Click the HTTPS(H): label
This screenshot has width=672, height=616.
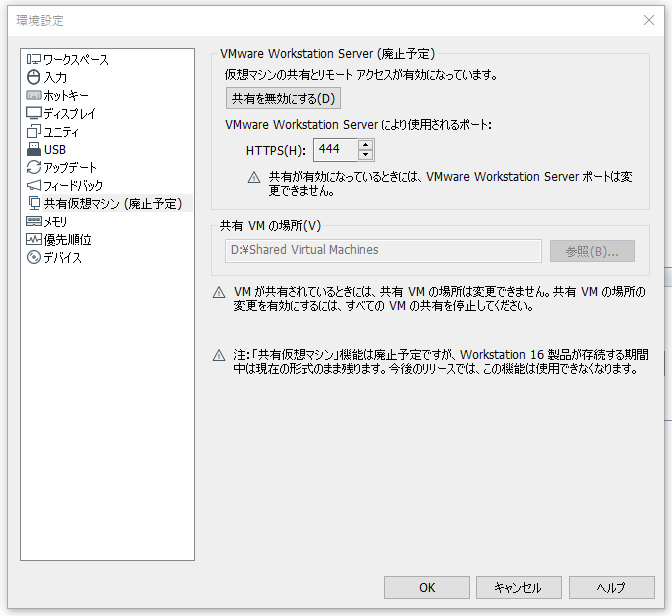[x=276, y=150]
